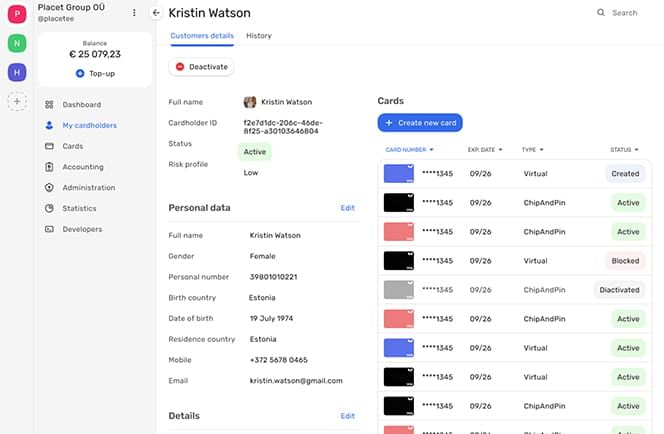Select the black card thumbnail with Blocked status
Screen dimensions: 664x434
pos(398,261)
